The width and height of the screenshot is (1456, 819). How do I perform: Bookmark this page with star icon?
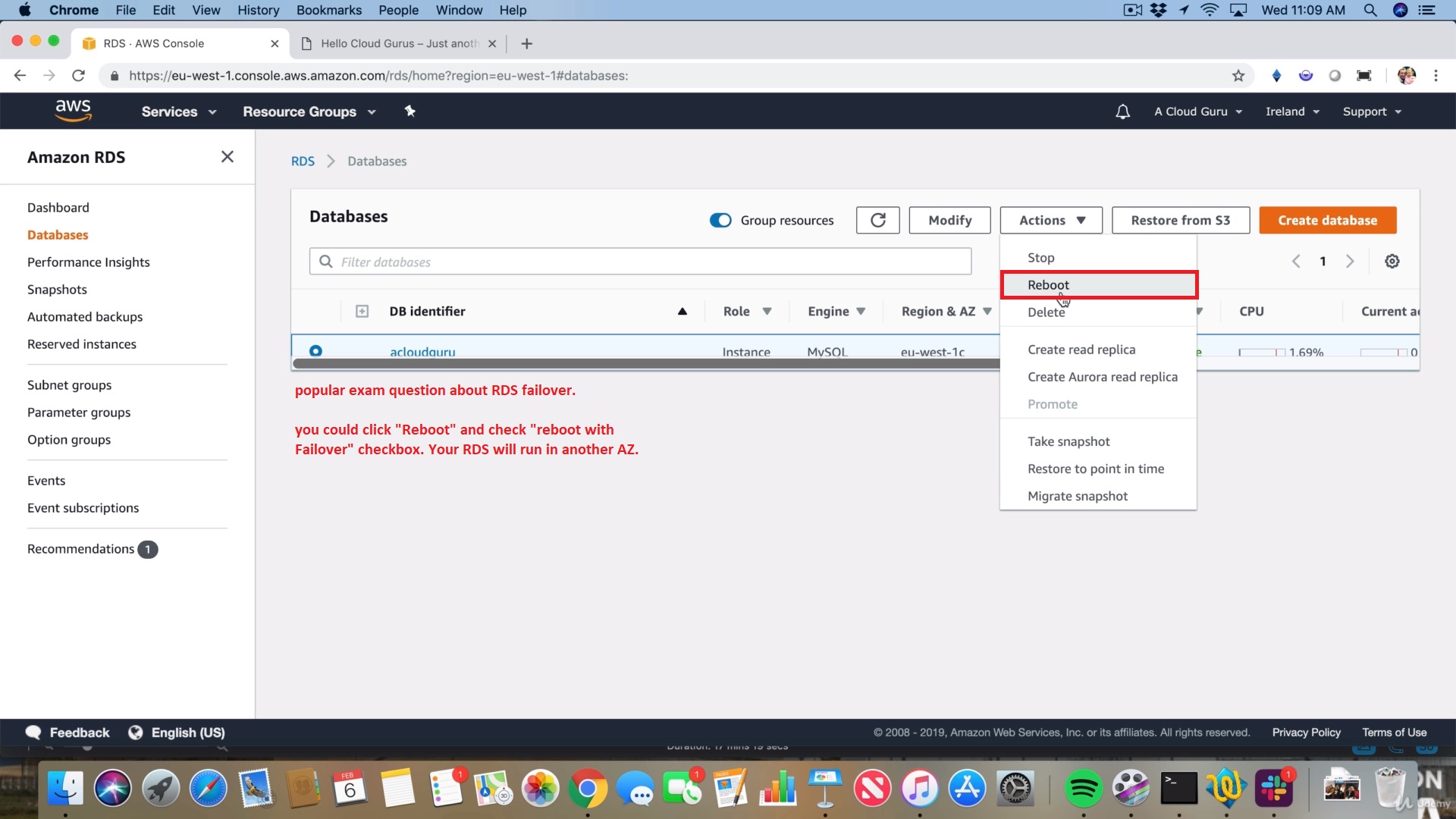click(x=1238, y=76)
